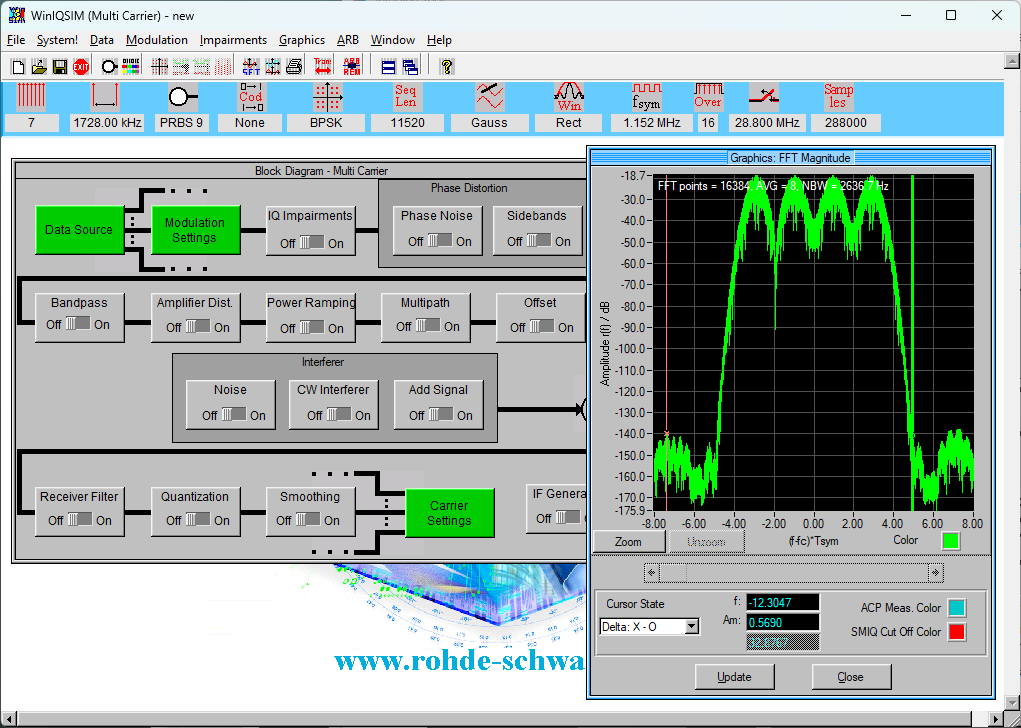Image resolution: width=1021 pixels, height=728 pixels.
Task: Click the color bars toolbar icon
Action: (131, 66)
